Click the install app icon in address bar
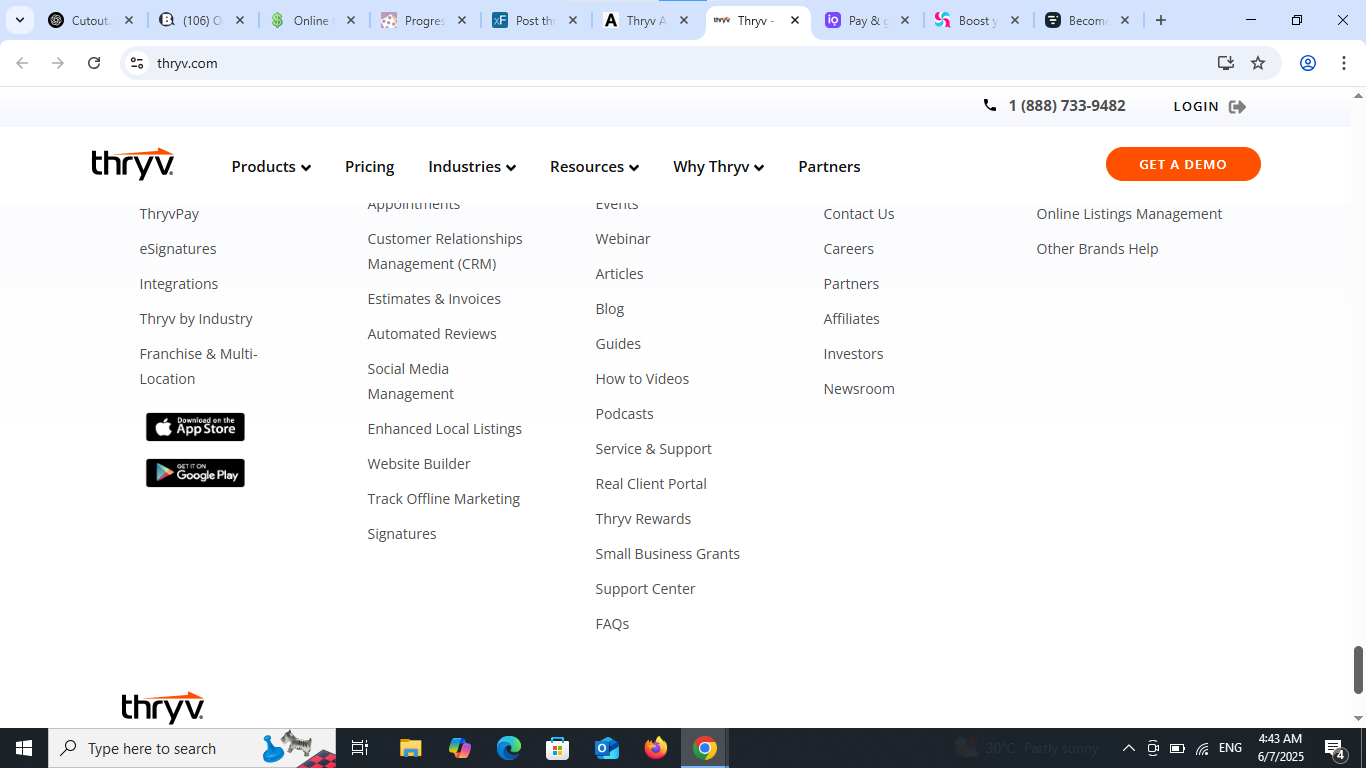1366x768 pixels. coord(1226,63)
